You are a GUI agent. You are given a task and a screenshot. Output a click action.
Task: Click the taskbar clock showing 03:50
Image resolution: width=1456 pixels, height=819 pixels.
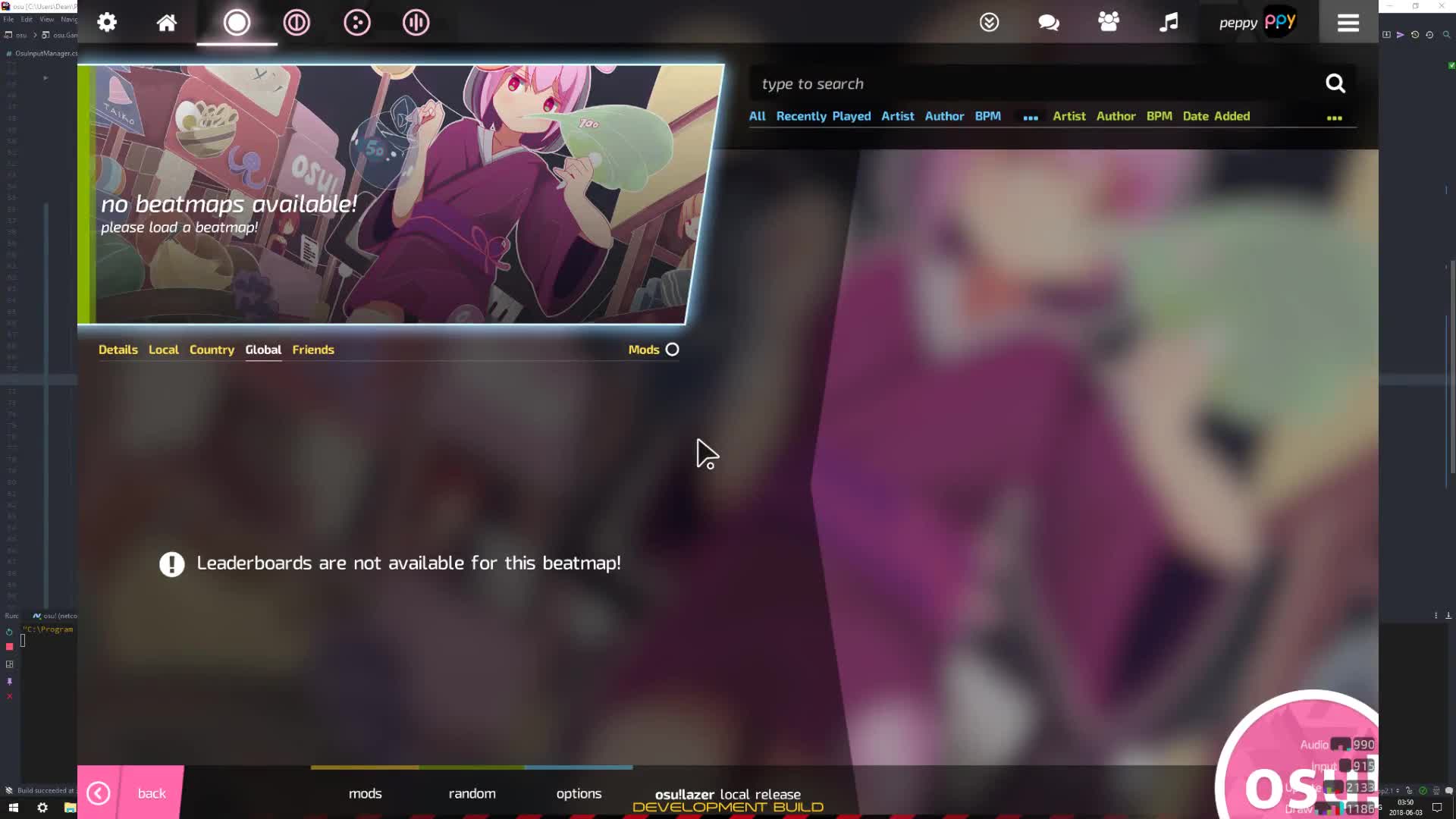[x=1405, y=807]
